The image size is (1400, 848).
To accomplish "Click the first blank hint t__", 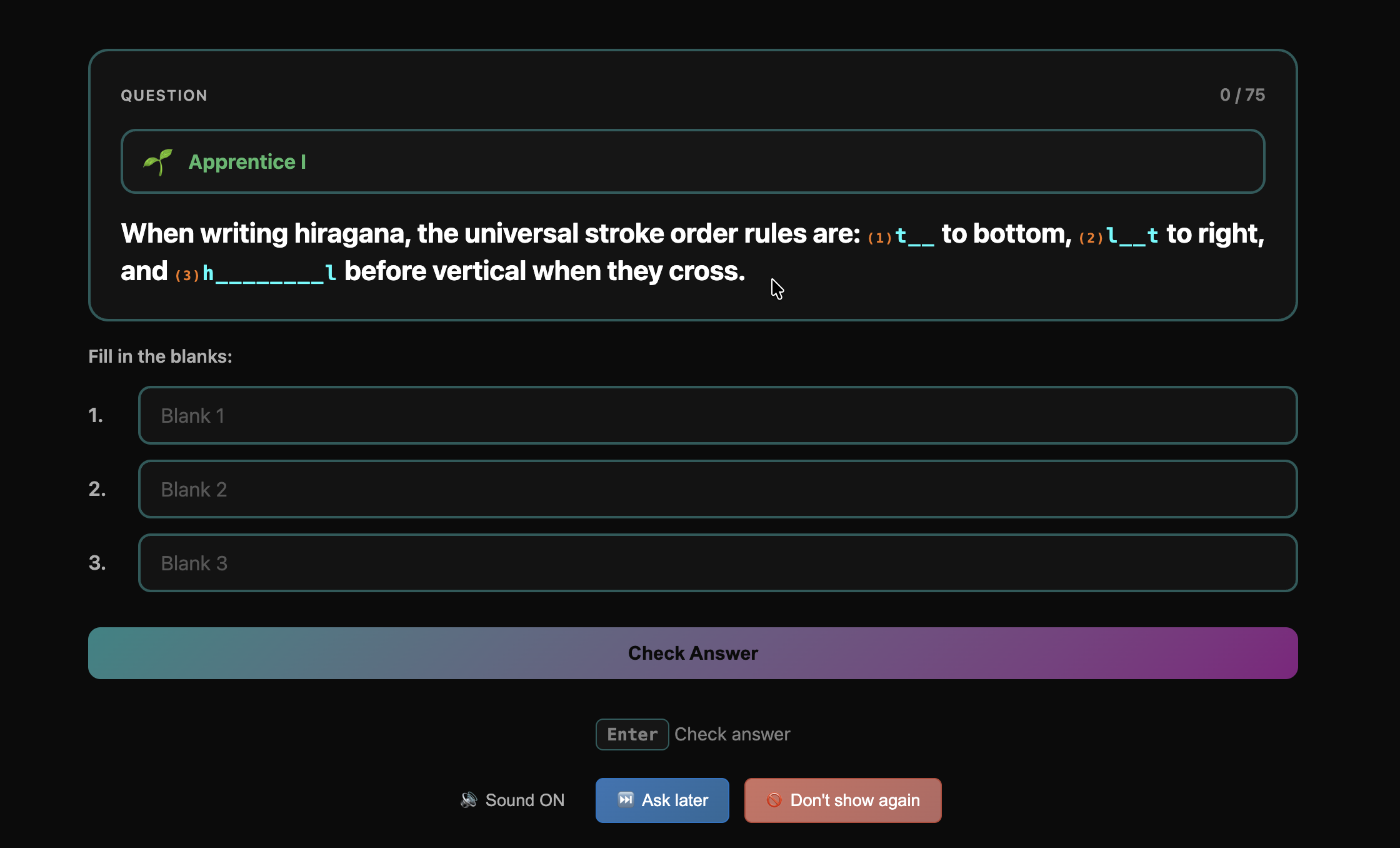I will point(914,236).
